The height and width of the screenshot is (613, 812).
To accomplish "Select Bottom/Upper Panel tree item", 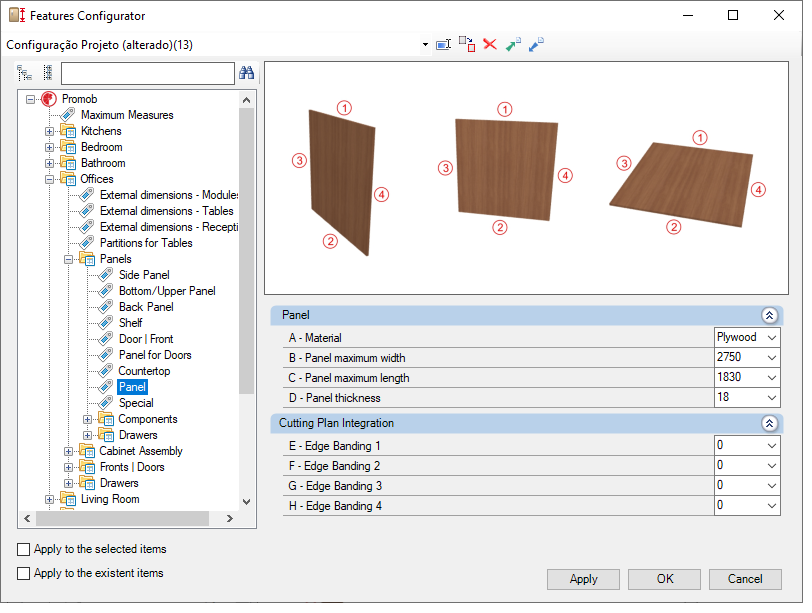I will coord(167,290).
